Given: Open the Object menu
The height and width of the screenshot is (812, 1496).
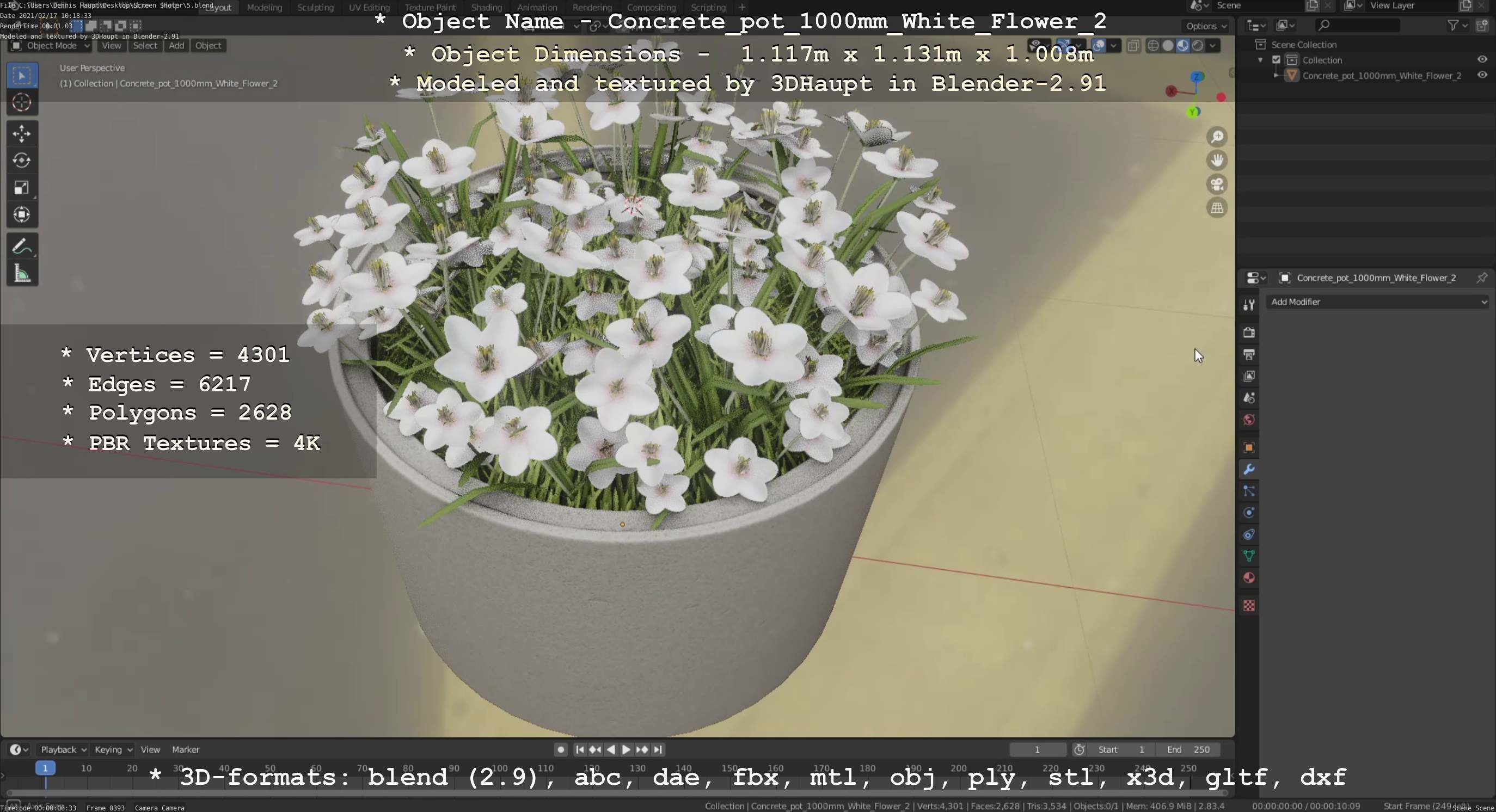Looking at the screenshot, I should (208, 45).
